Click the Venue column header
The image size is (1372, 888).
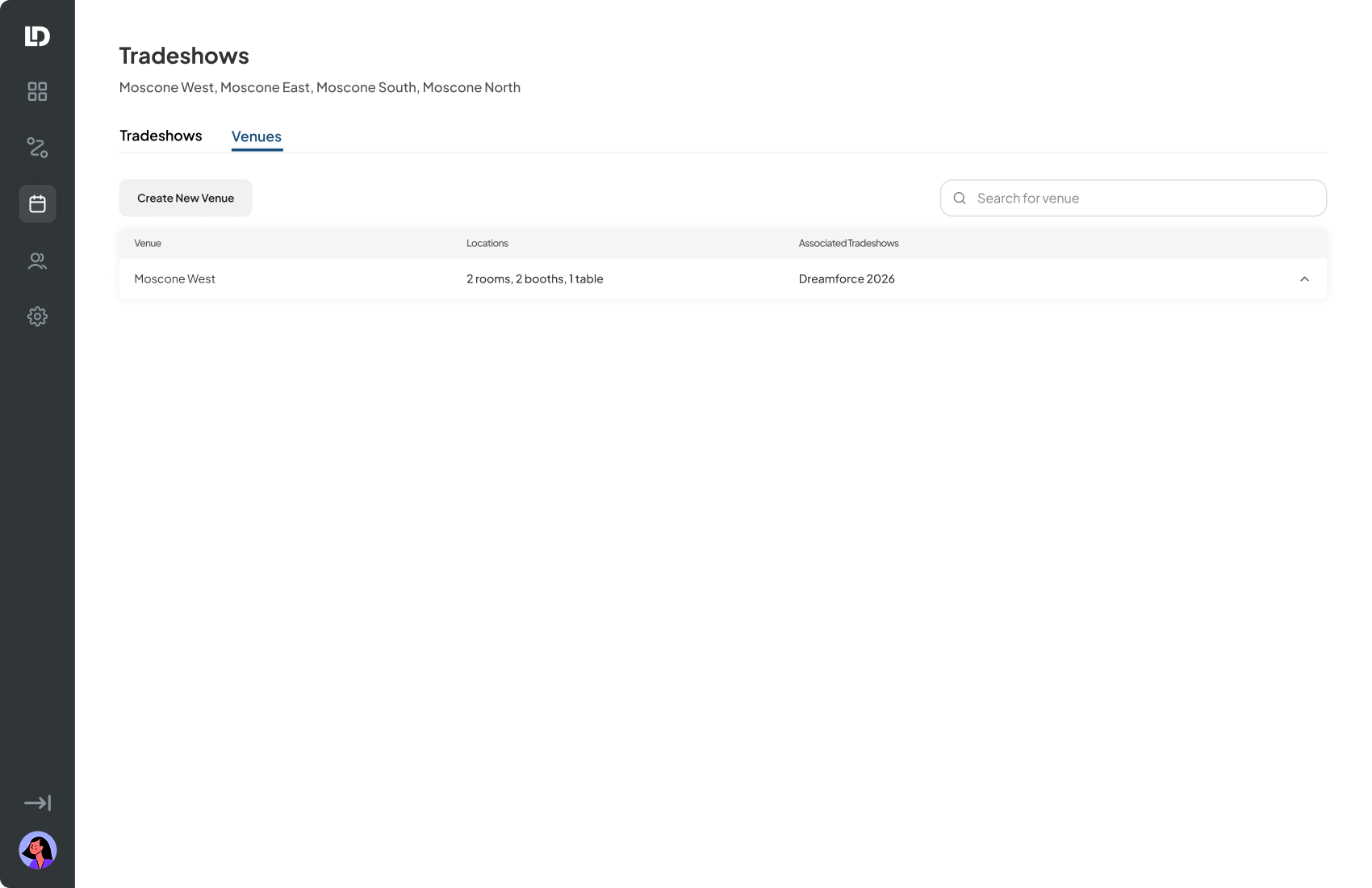coord(148,243)
